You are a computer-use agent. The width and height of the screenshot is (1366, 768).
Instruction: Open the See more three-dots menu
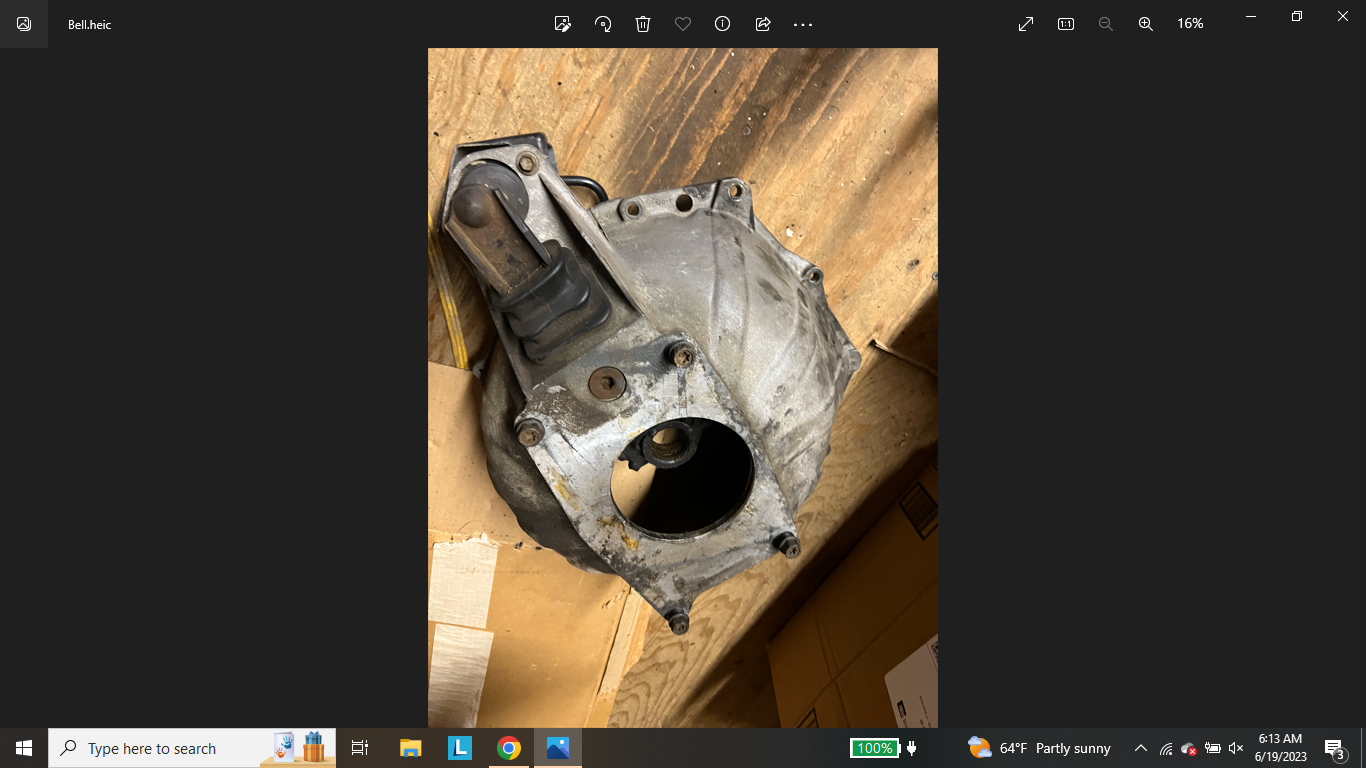point(803,24)
